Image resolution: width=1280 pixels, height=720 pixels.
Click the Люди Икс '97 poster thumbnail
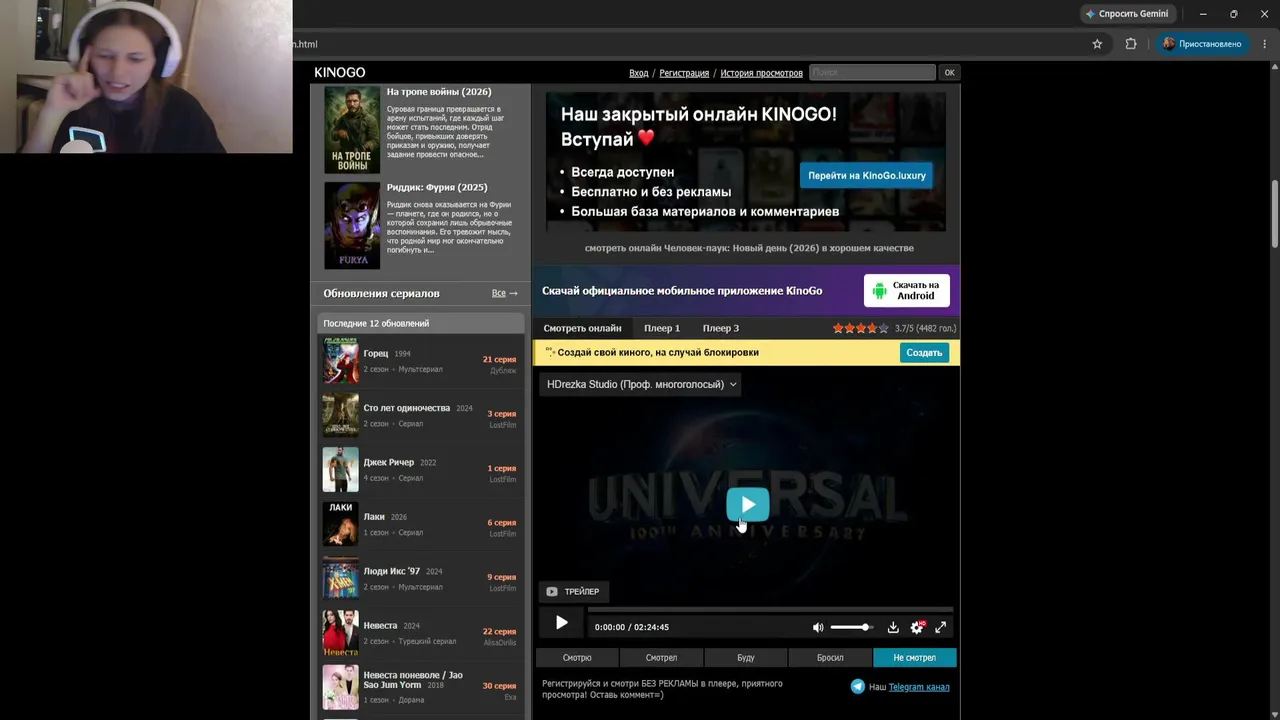[x=340, y=579]
